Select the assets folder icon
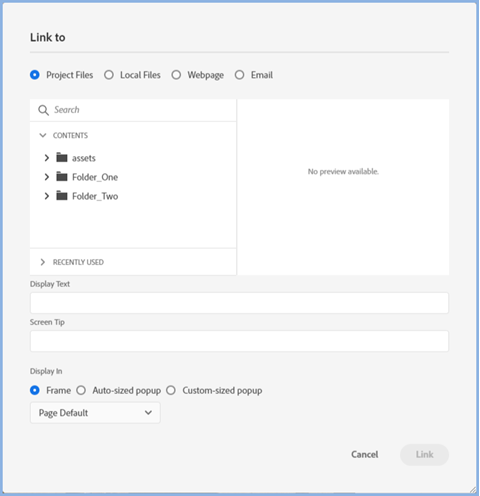 62,157
